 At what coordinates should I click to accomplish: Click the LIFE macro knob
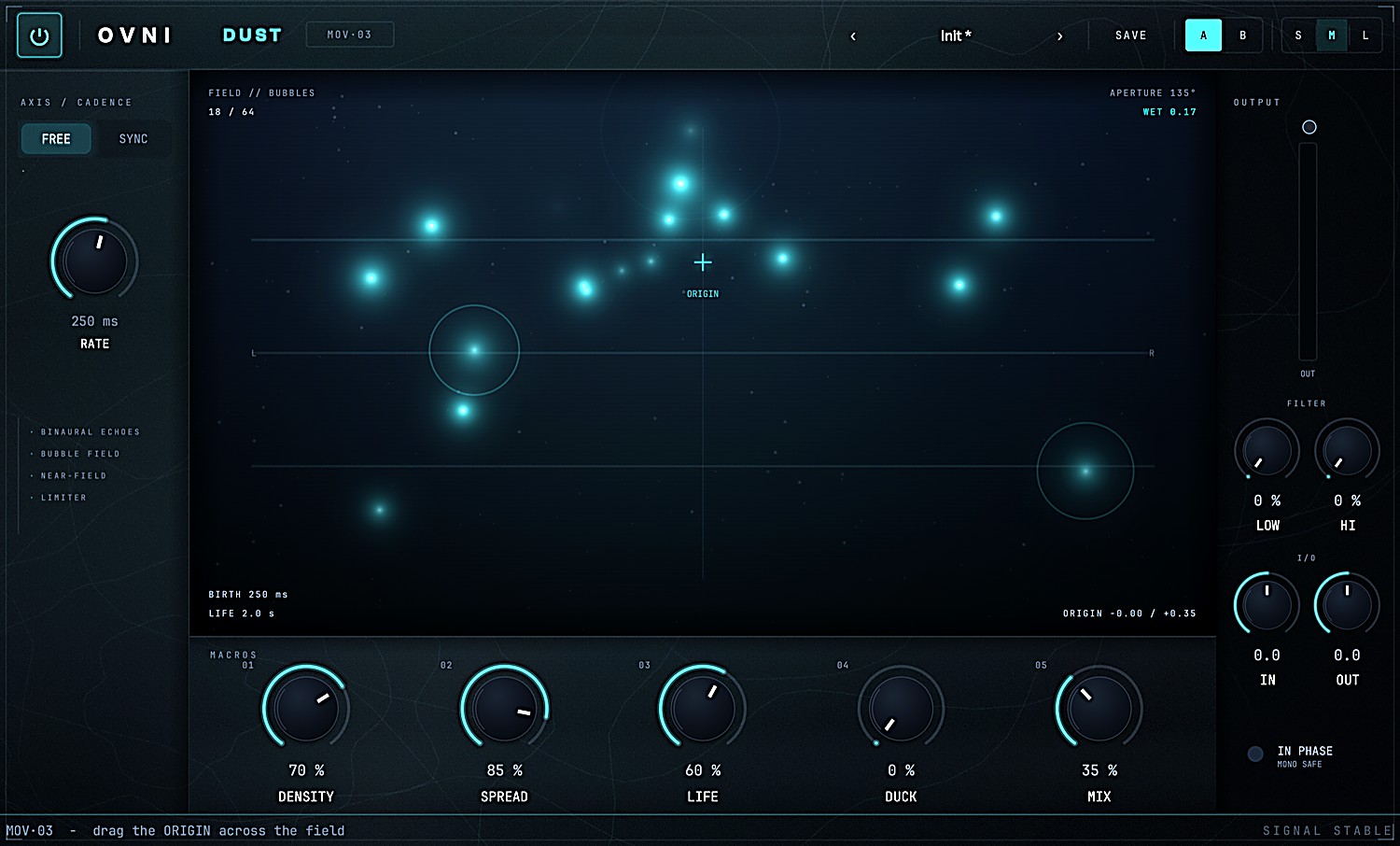[703, 708]
